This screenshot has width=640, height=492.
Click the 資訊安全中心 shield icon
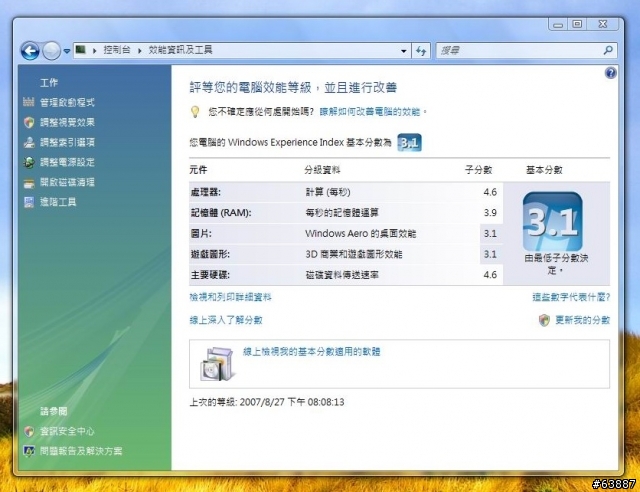tap(29, 431)
